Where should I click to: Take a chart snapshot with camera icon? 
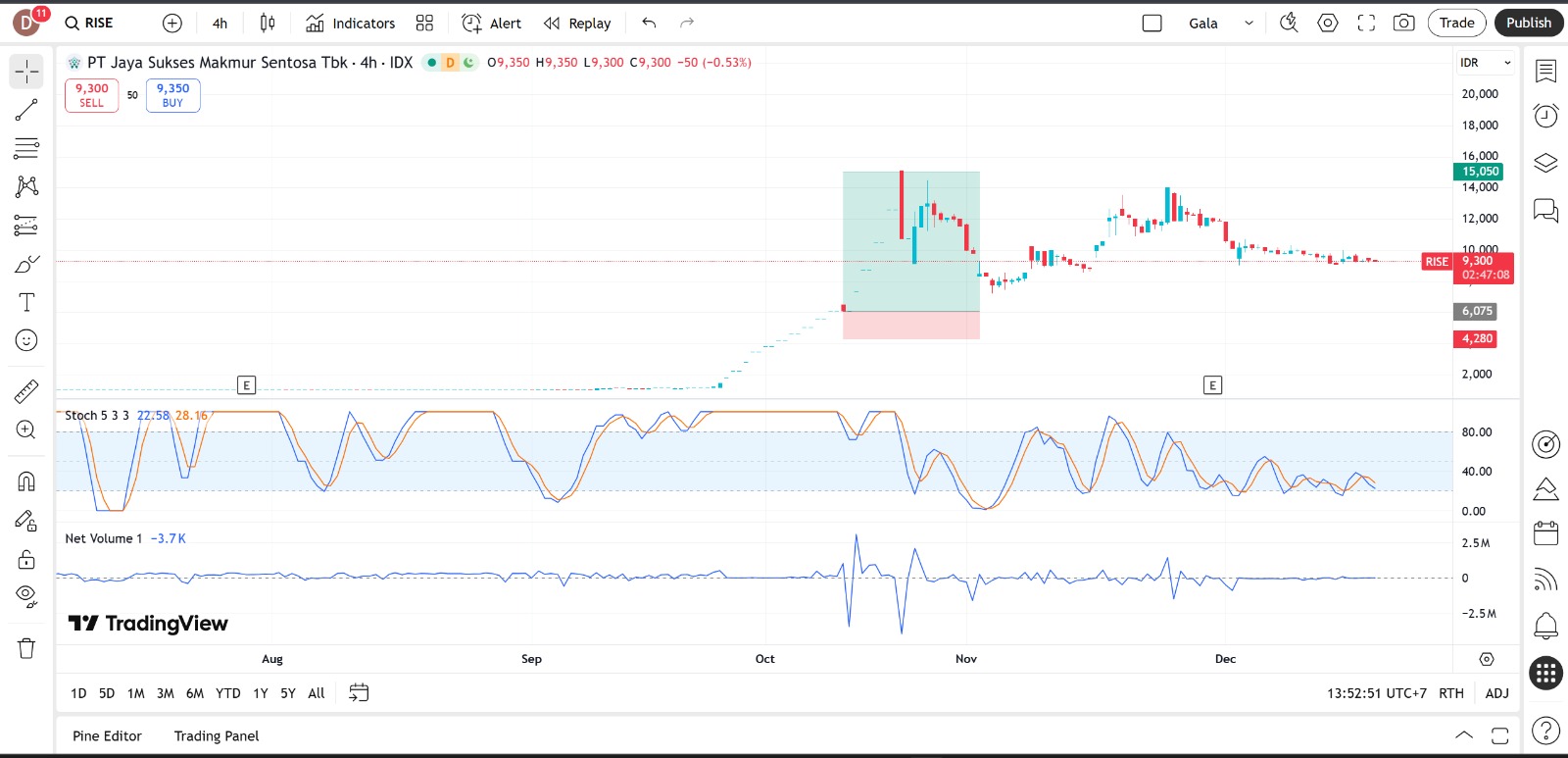1403,23
